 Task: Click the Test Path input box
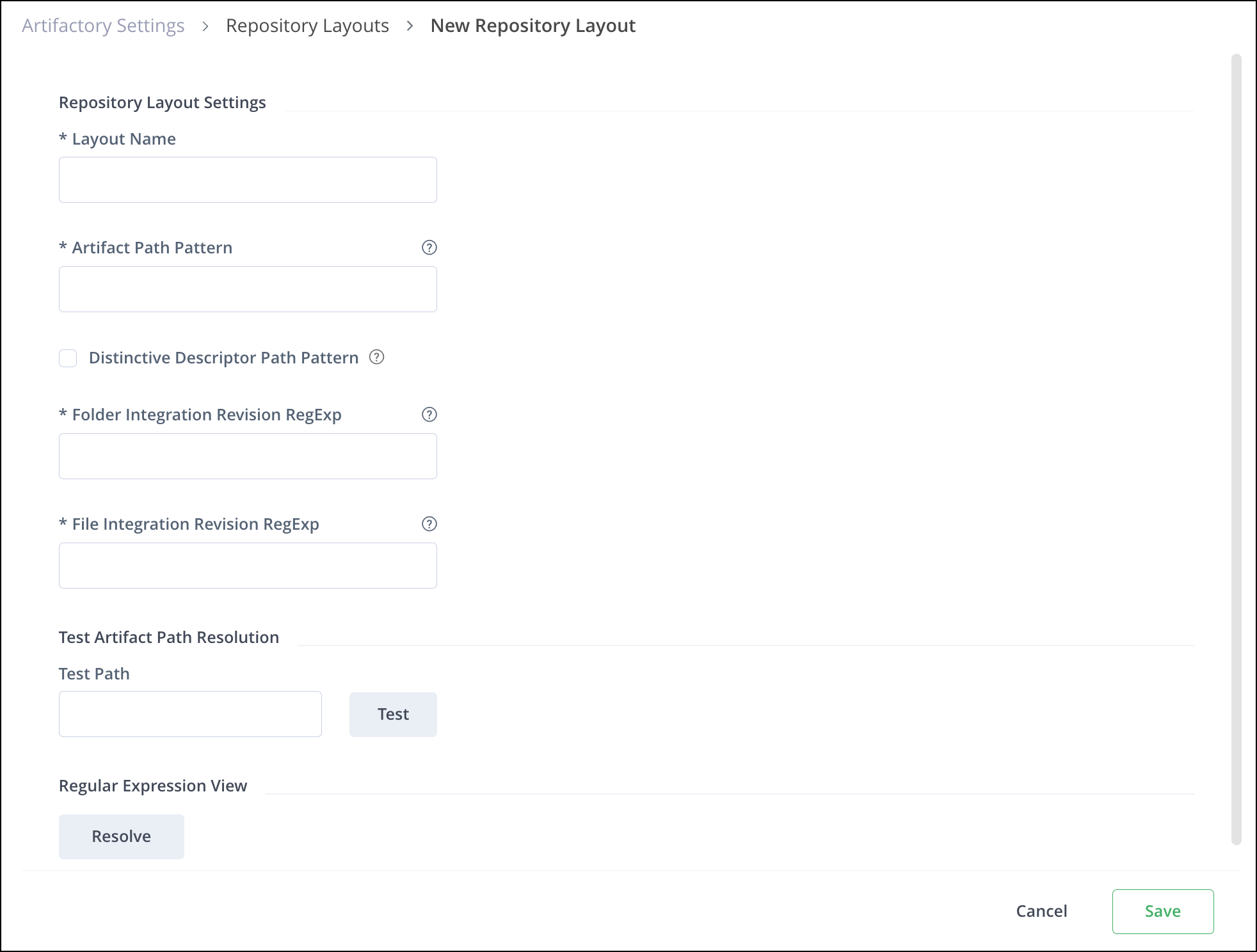pos(190,714)
